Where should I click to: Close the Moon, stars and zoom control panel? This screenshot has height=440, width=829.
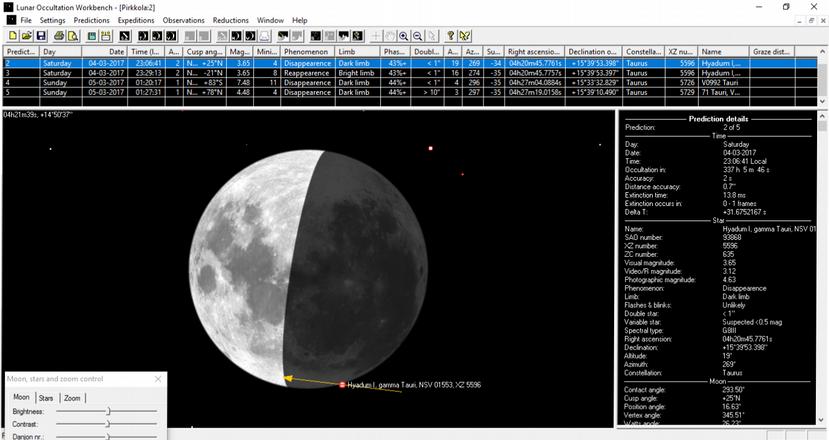pyautogui.click(x=158, y=379)
